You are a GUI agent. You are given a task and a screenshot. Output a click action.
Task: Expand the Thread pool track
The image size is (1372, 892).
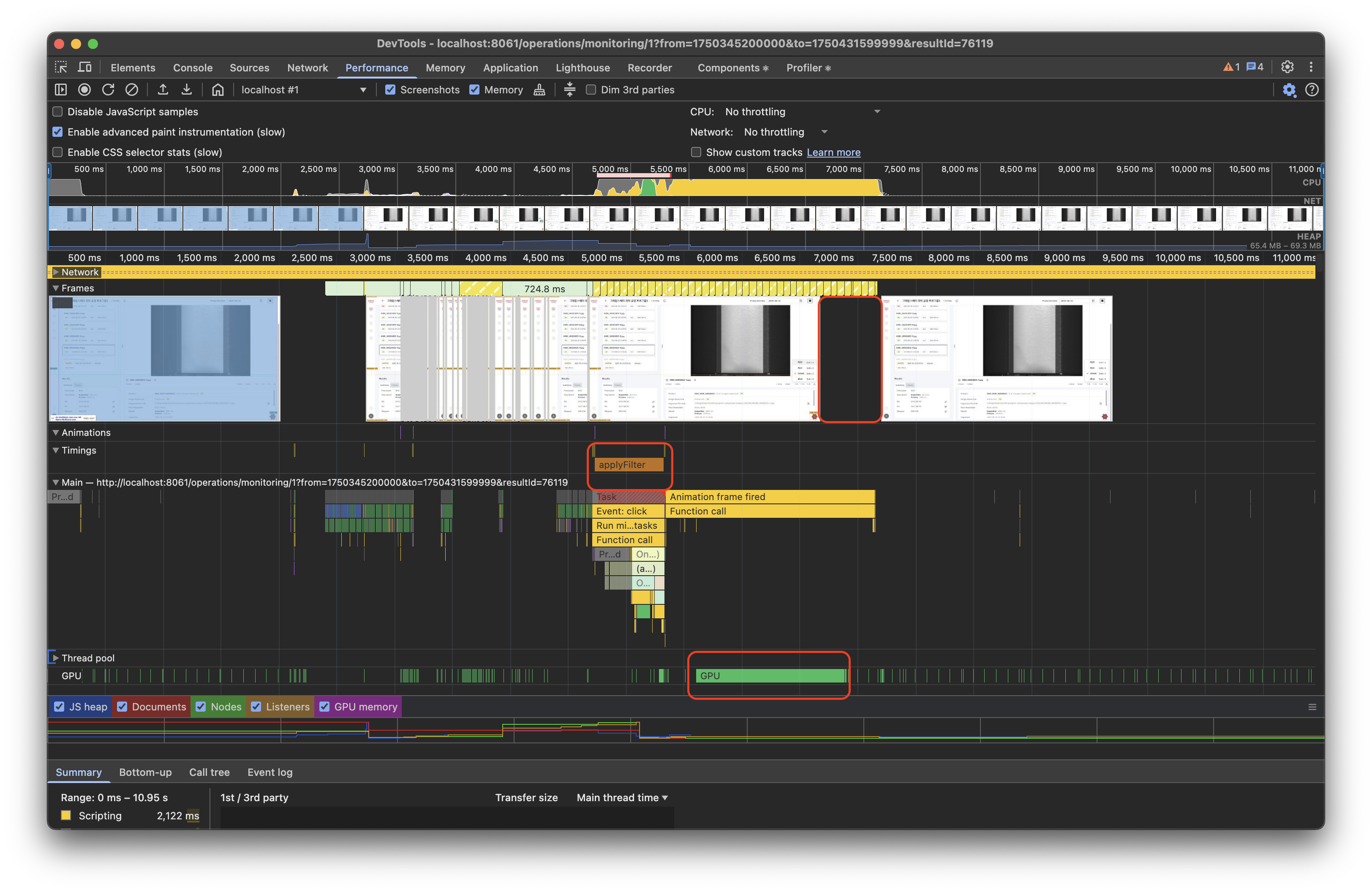(x=56, y=658)
